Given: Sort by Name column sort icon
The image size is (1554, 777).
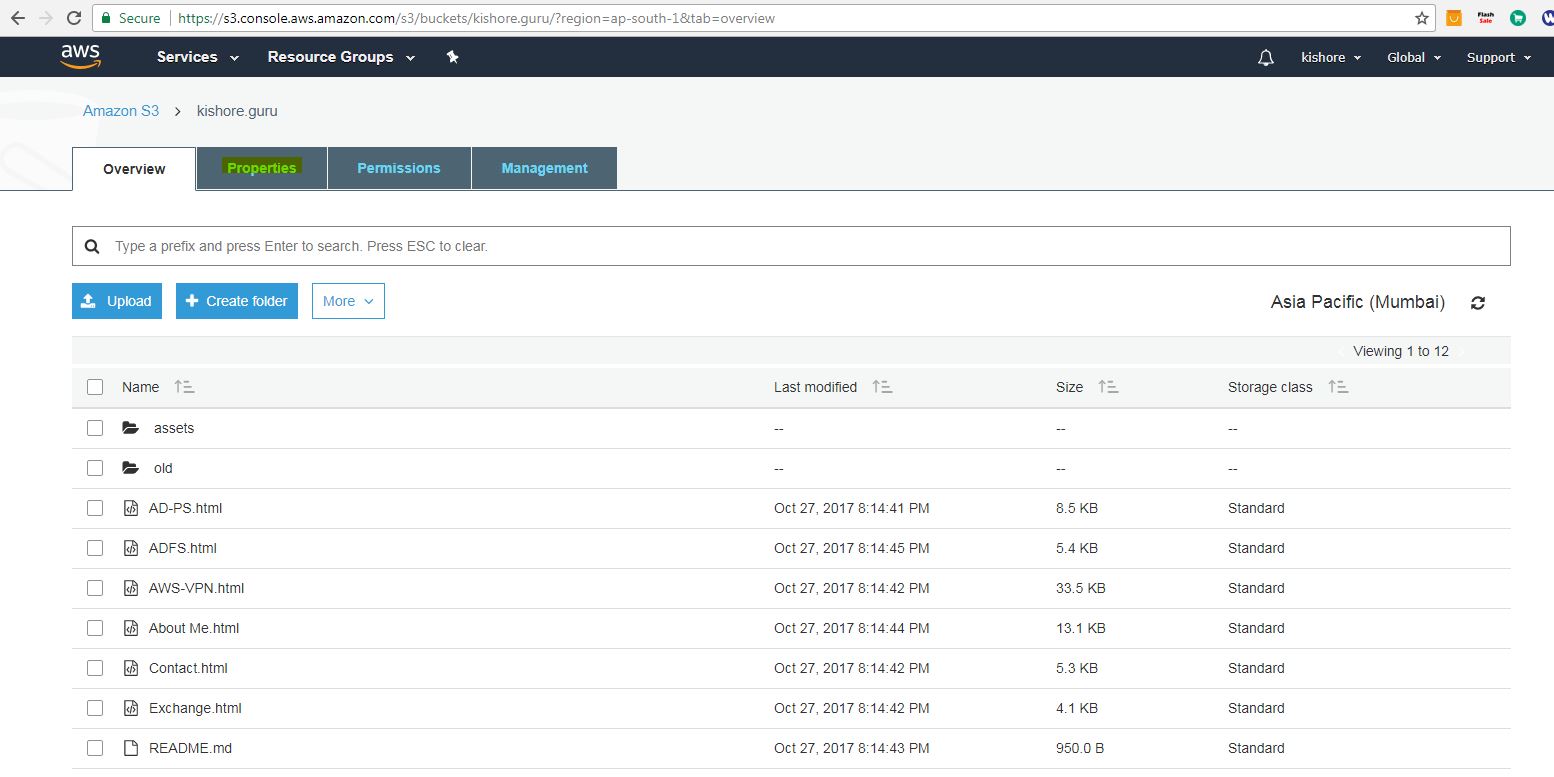Looking at the screenshot, I should point(184,387).
